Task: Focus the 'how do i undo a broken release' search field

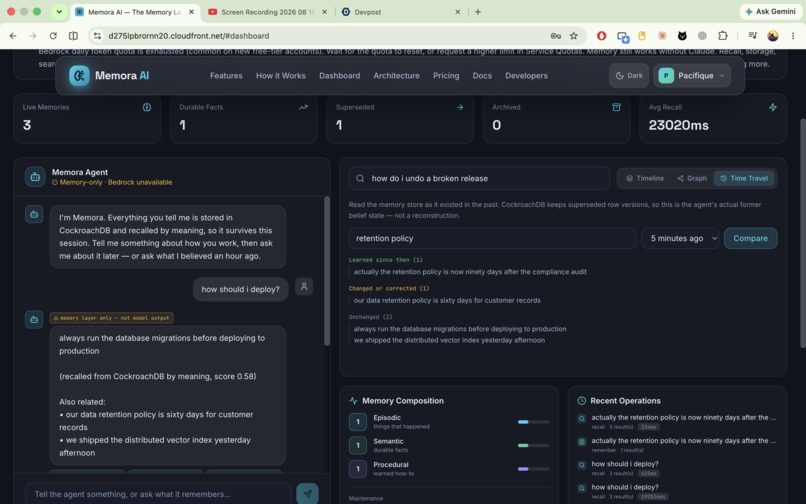Action: [479, 178]
